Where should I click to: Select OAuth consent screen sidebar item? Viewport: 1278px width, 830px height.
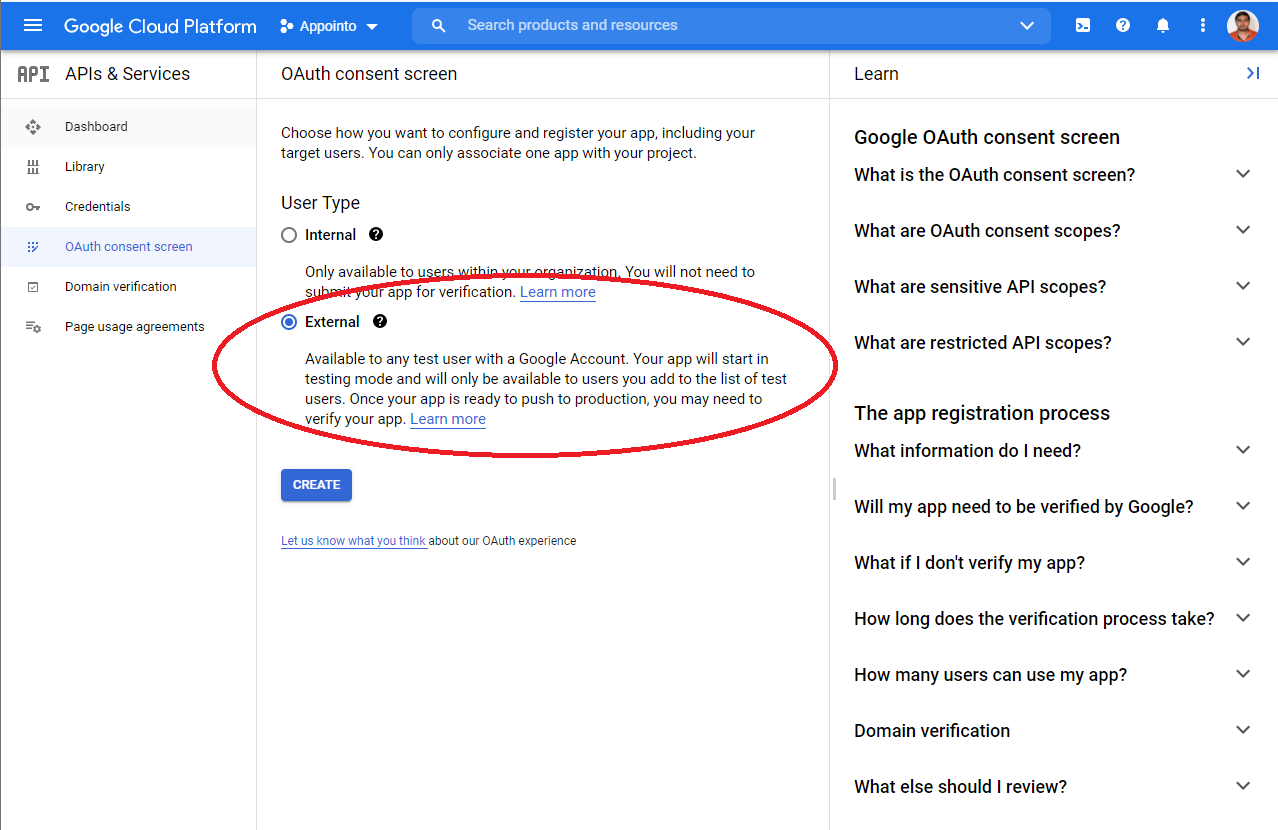(x=128, y=247)
